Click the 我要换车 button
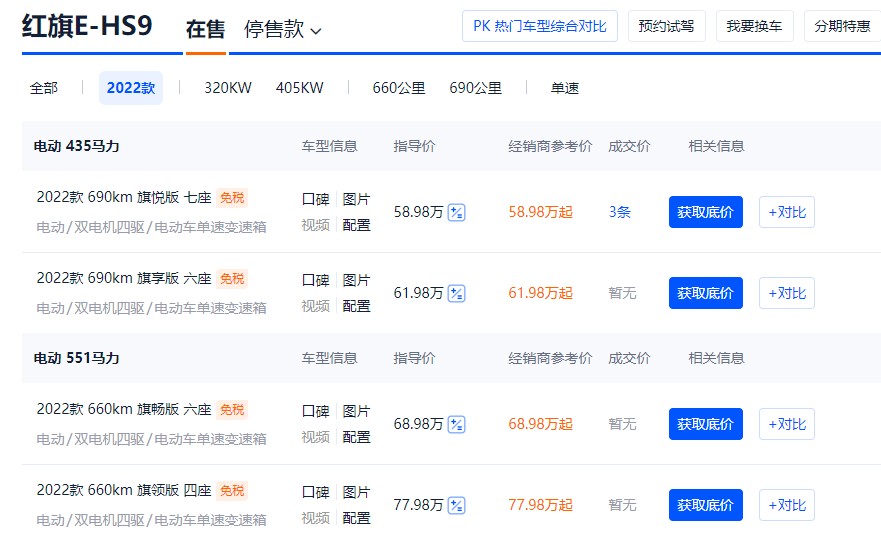 point(755,26)
